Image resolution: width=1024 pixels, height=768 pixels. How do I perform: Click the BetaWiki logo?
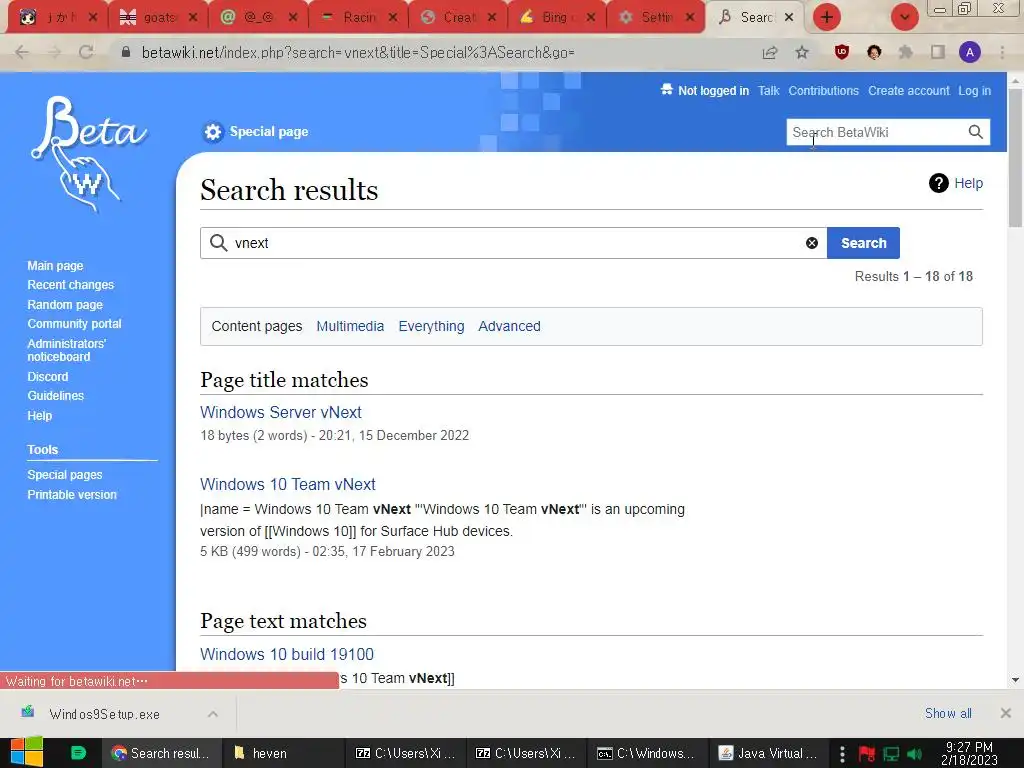[x=89, y=154]
